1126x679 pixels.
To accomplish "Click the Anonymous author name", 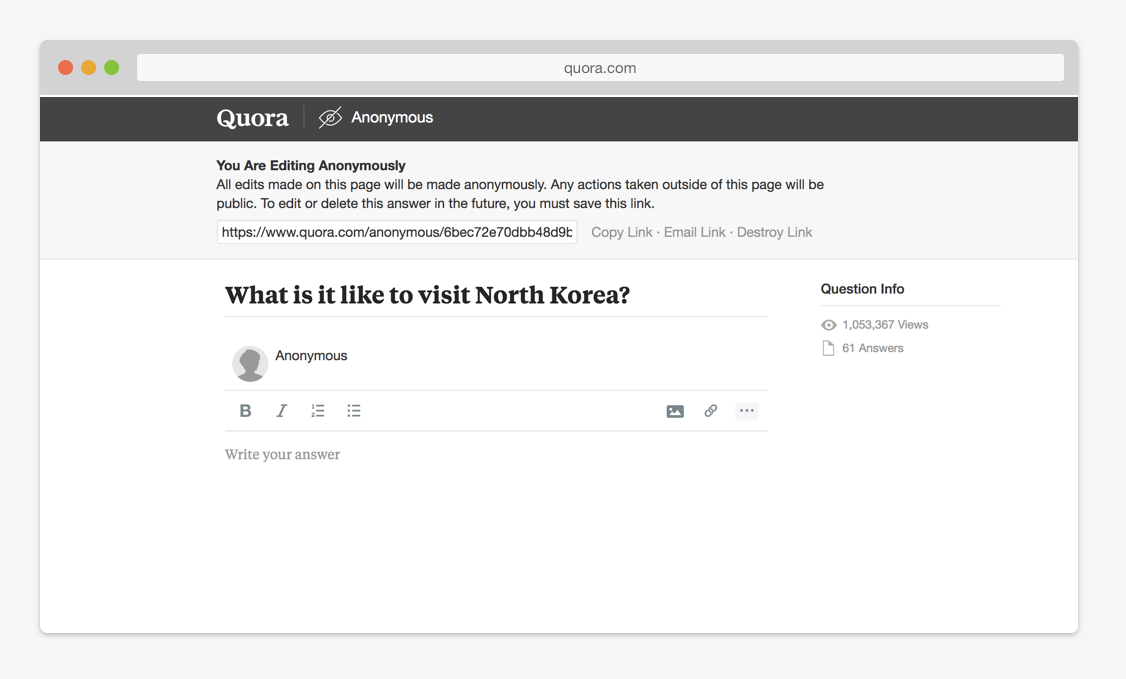I will (x=311, y=355).
